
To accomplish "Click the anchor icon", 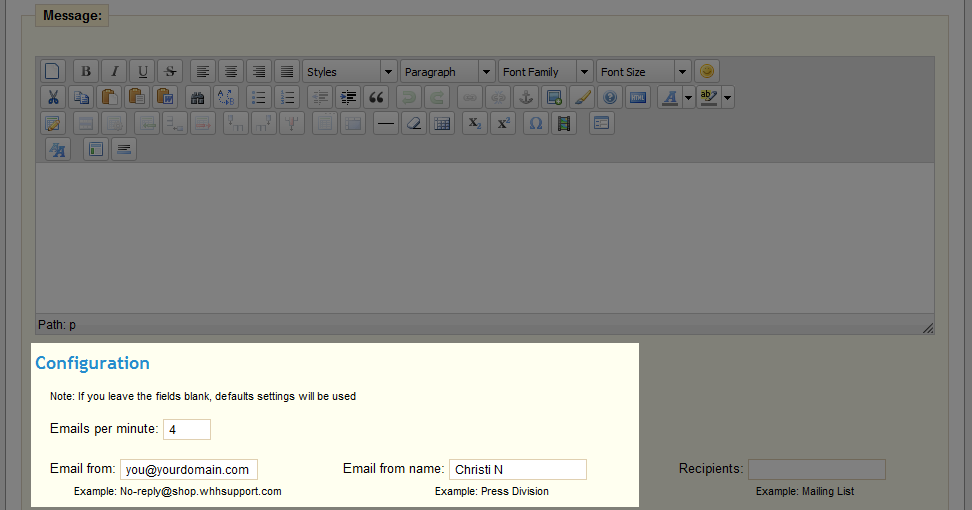I will 525,97.
